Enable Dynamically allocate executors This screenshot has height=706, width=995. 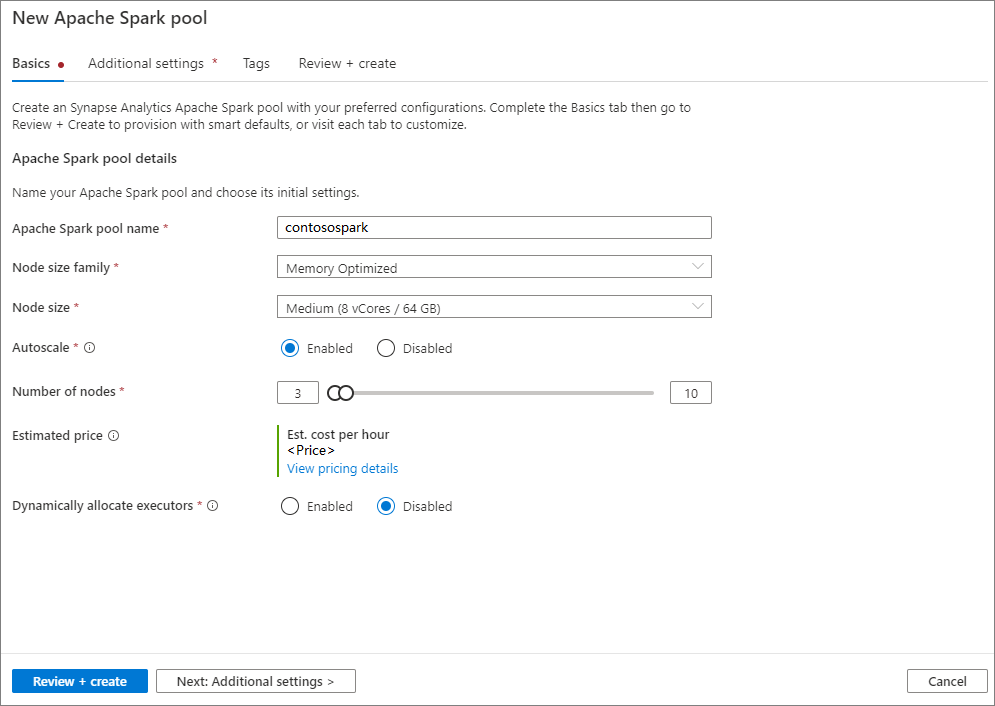(x=289, y=506)
